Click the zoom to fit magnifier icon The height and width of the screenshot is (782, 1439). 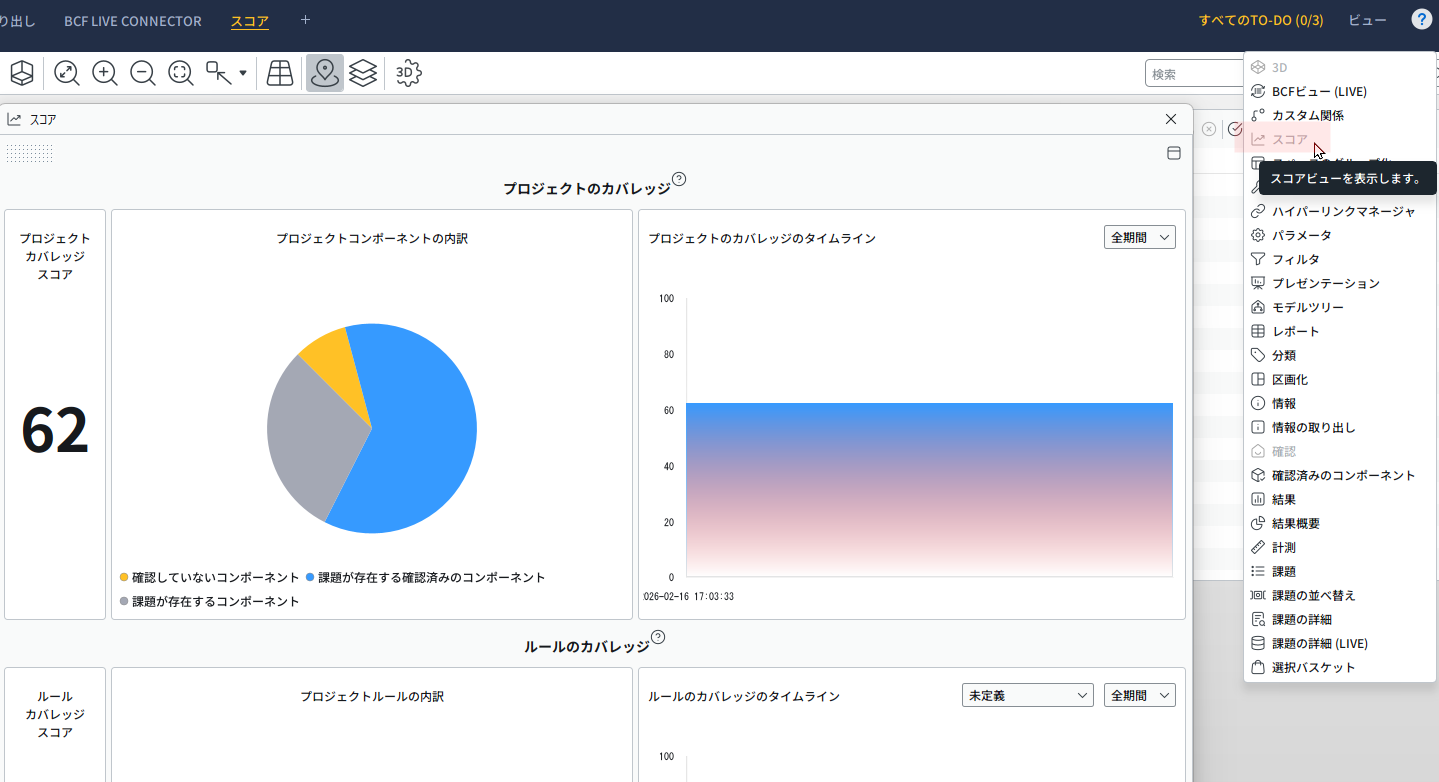pos(67,73)
